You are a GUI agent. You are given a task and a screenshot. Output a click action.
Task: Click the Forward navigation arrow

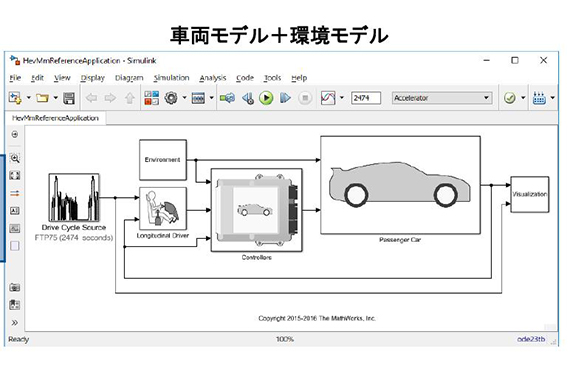point(110,98)
